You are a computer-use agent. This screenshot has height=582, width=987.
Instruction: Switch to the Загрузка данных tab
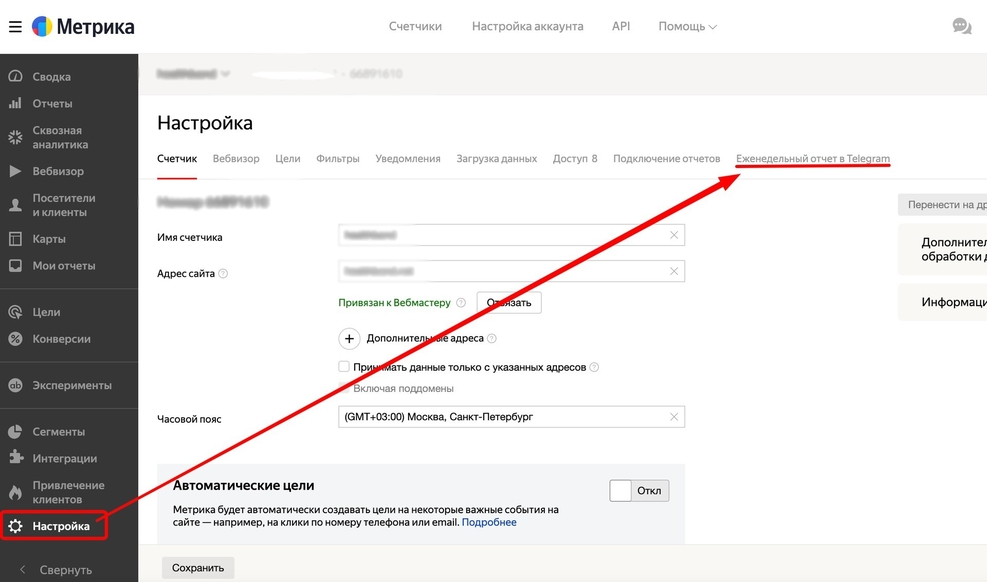[497, 159]
